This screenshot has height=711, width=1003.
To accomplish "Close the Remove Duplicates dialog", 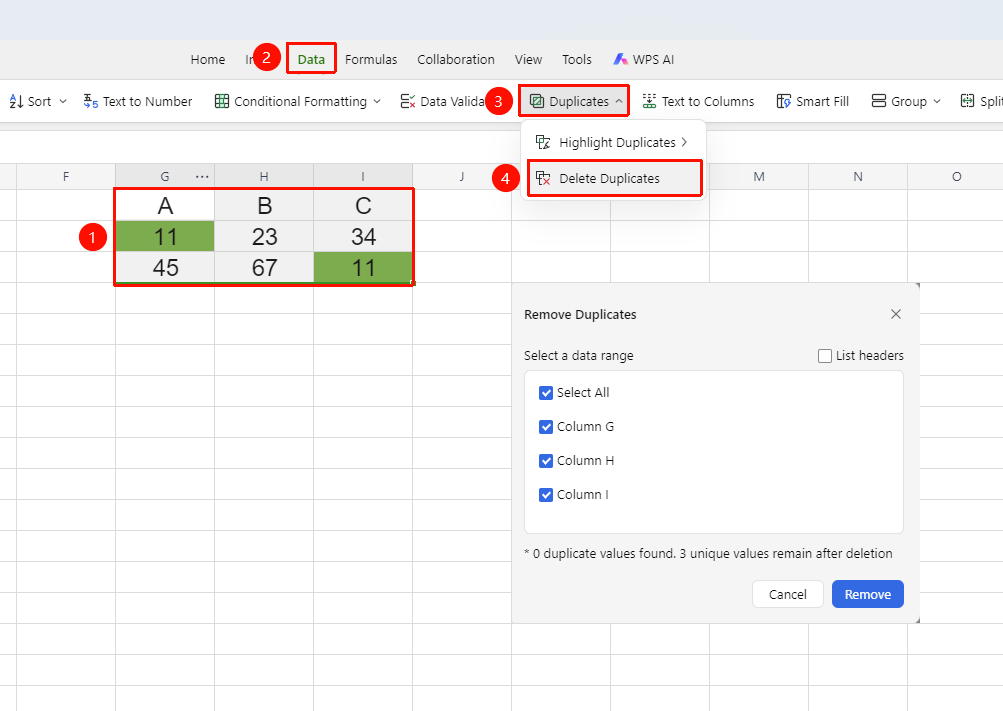I will pyautogui.click(x=896, y=314).
